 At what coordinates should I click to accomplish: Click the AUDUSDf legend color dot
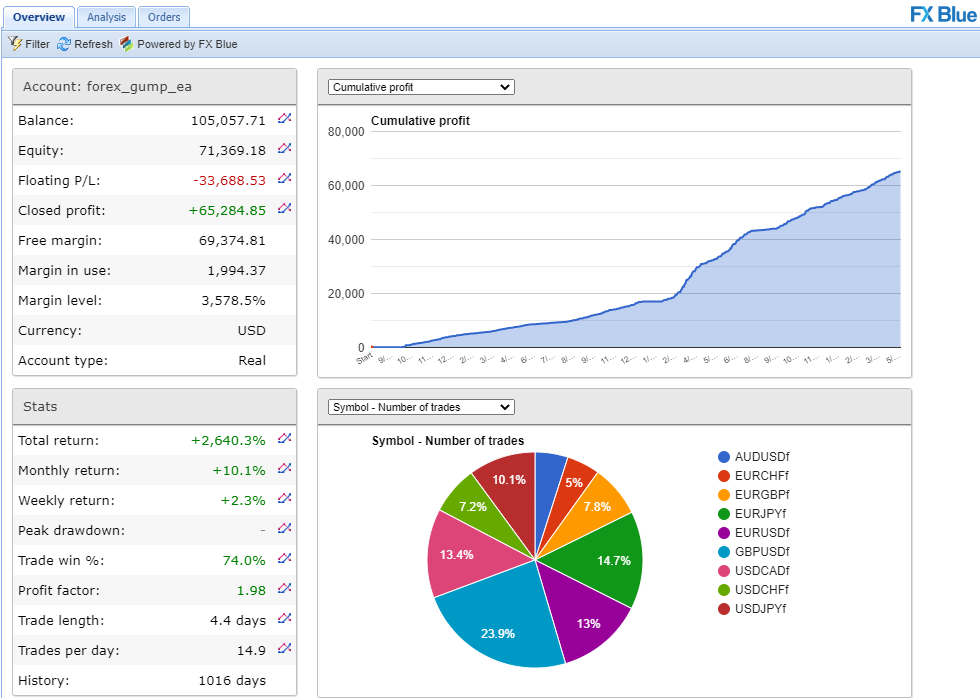pyautogui.click(x=724, y=457)
